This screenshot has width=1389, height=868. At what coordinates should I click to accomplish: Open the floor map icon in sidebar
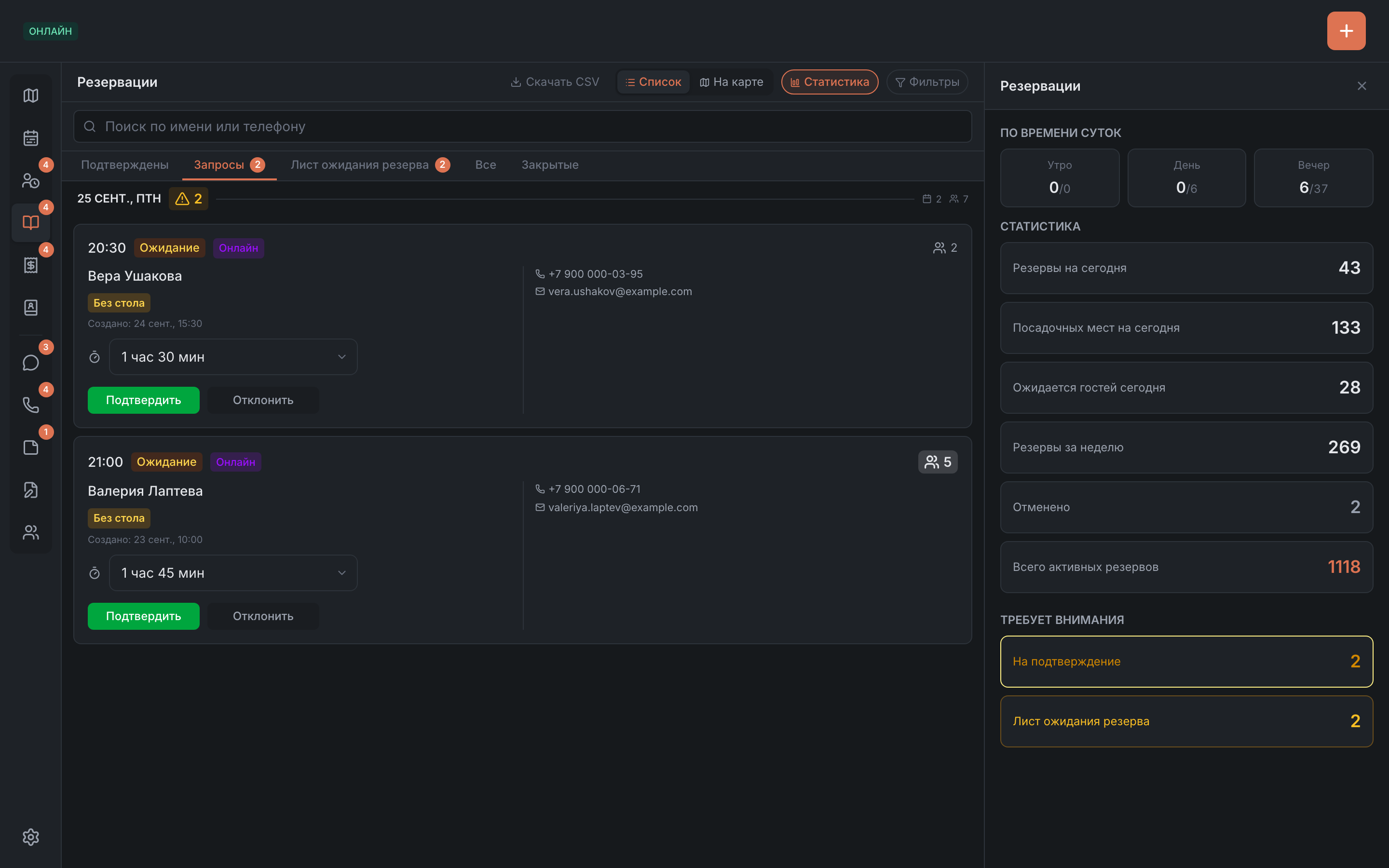click(x=30, y=95)
